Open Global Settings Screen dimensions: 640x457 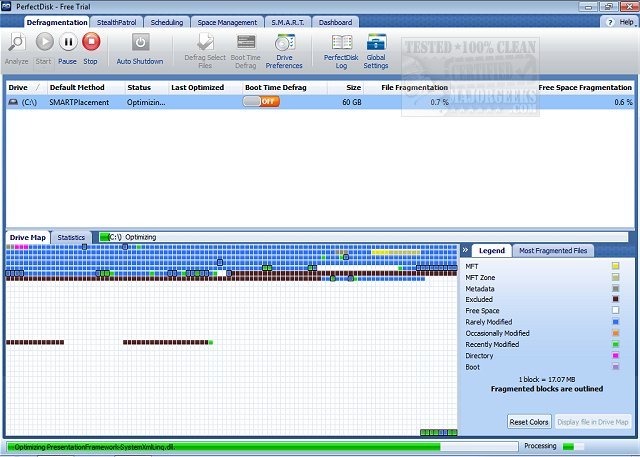point(377,43)
